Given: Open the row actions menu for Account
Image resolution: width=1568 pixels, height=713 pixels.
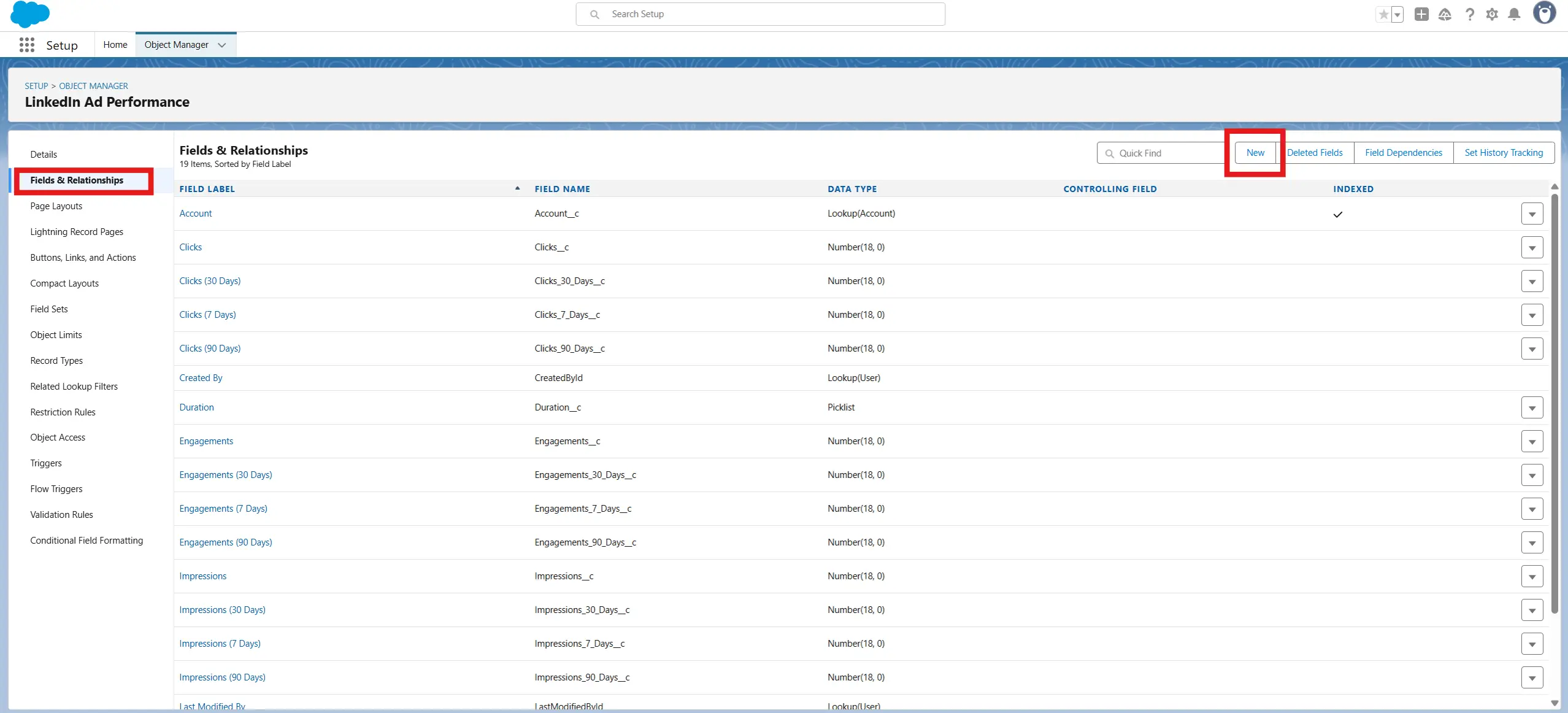Looking at the screenshot, I should coord(1532,214).
